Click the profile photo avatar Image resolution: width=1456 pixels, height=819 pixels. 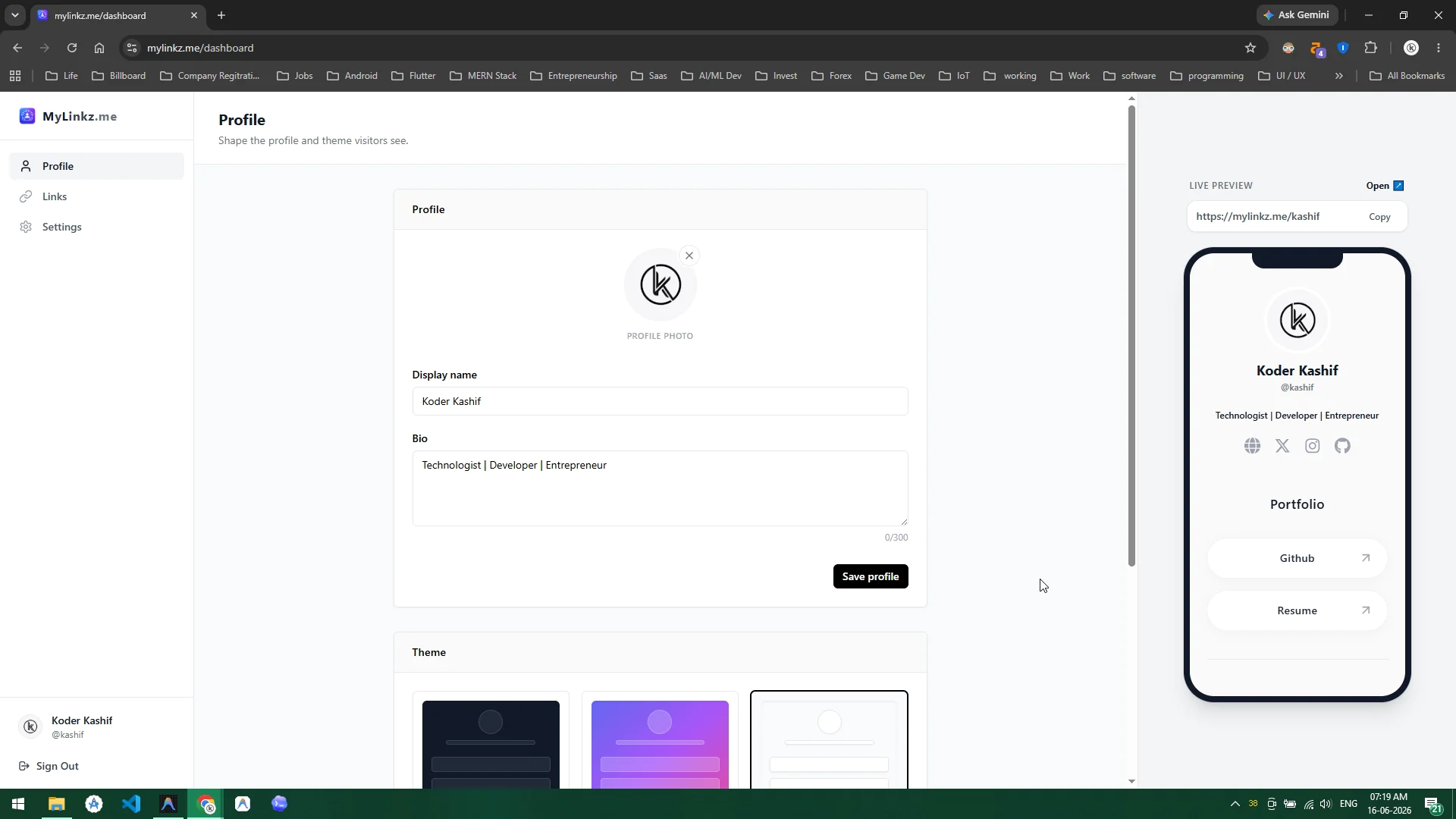pyautogui.click(x=660, y=285)
